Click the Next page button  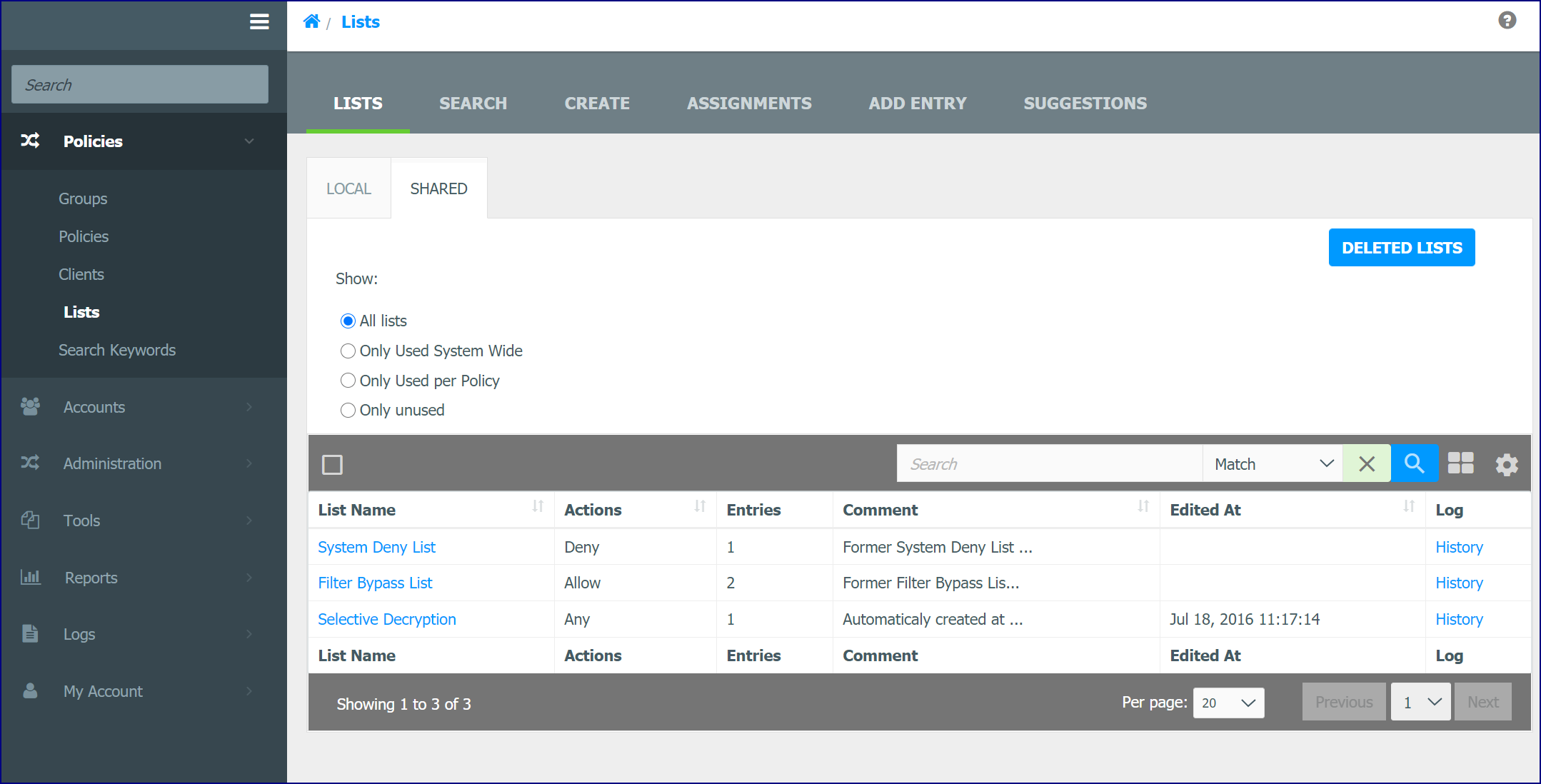tap(1482, 702)
